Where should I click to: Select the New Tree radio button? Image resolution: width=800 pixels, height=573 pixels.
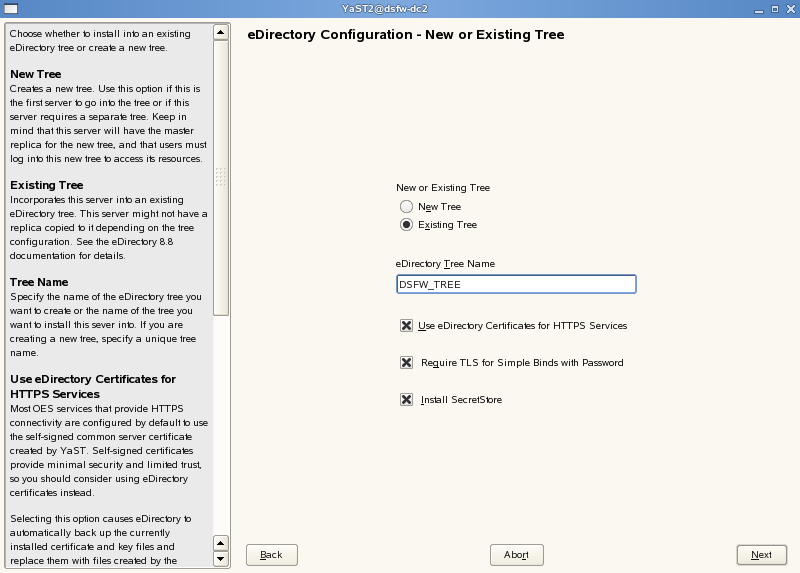click(406, 207)
